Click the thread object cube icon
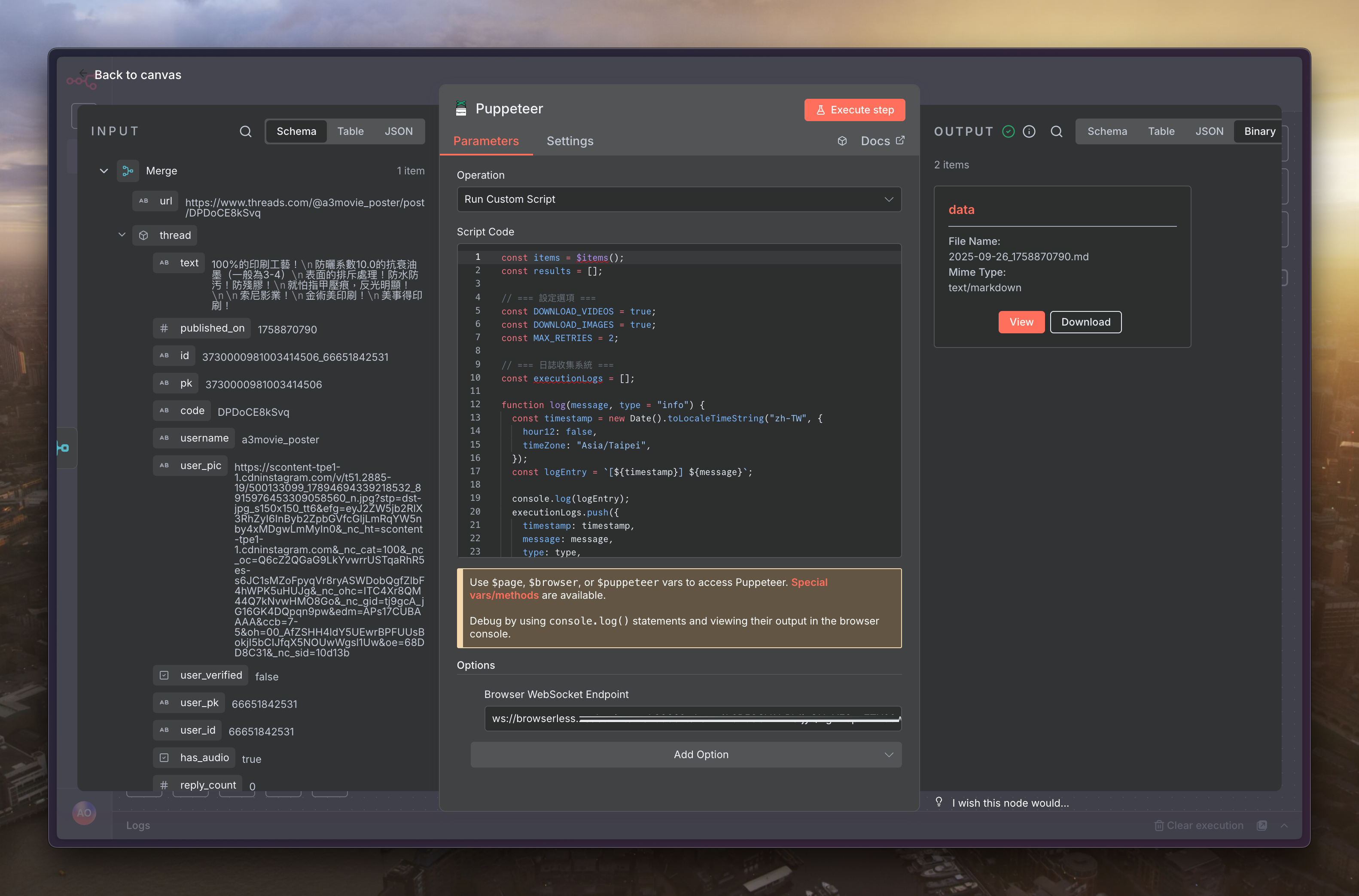The width and height of the screenshot is (1359, 896). (143, 235)
